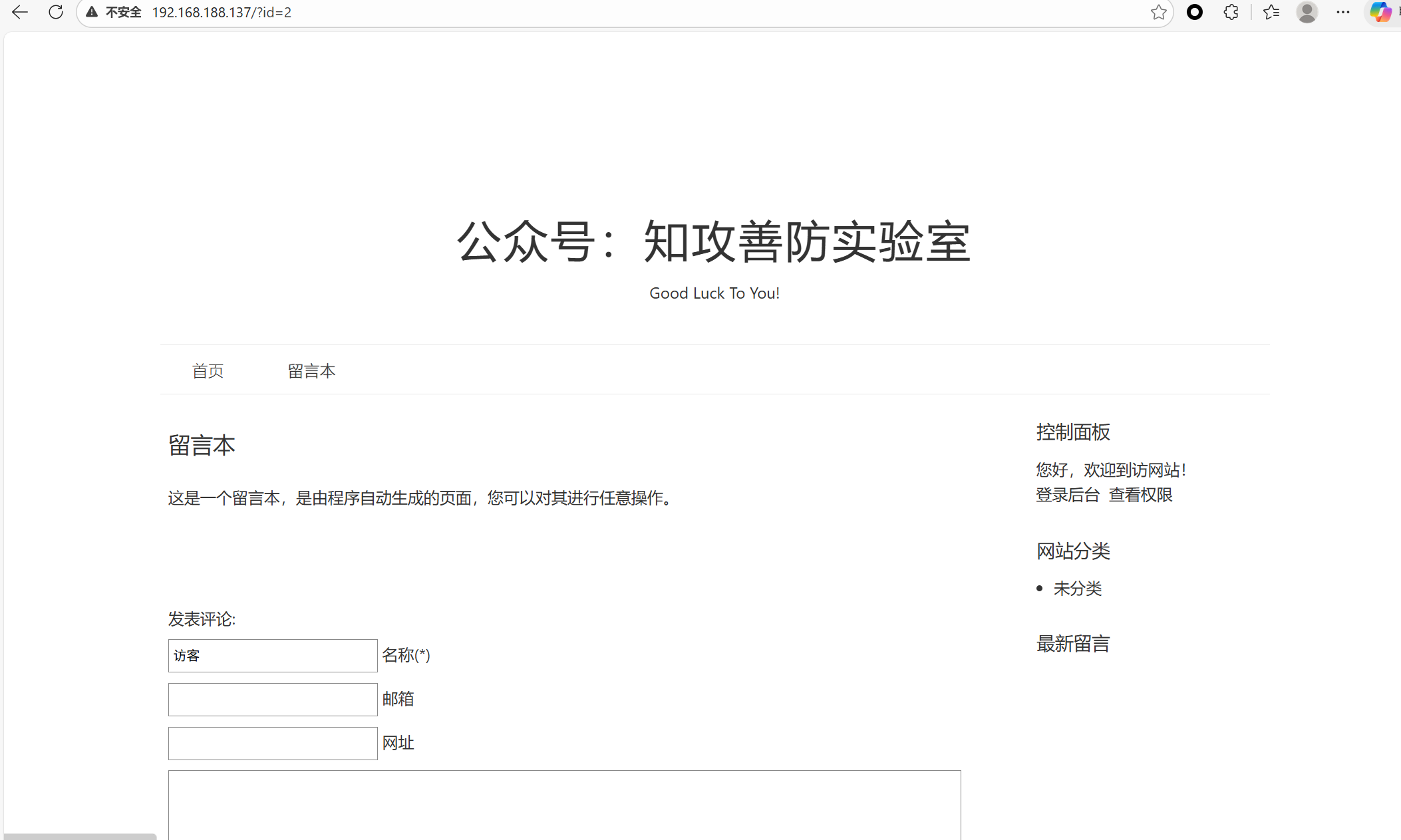Focus the 邮箱 email input field
1401x840 pixels.
[x=273, y=700]
